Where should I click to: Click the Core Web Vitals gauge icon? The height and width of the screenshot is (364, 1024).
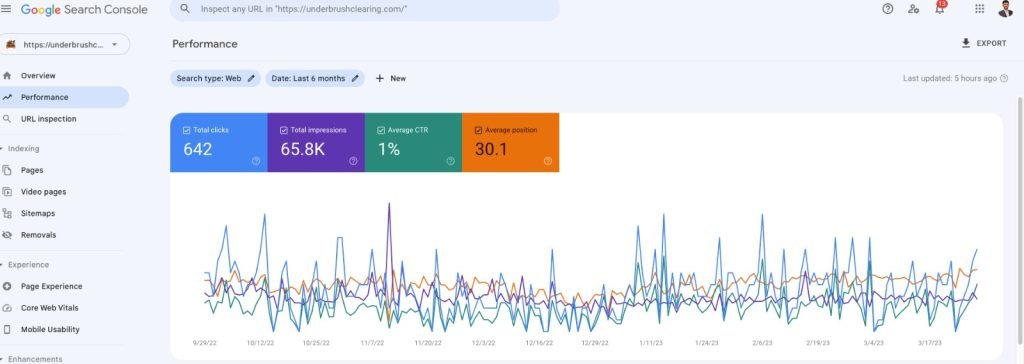[x=7, y=308]
